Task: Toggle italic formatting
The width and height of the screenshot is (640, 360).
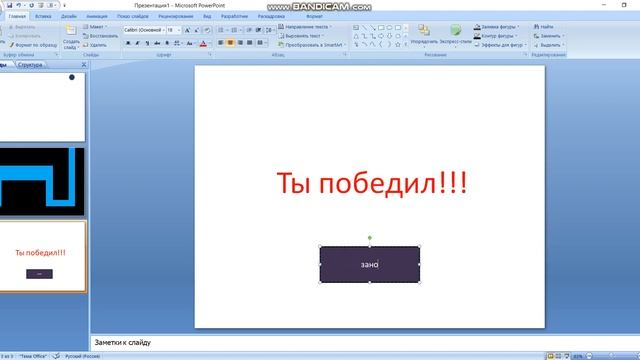Action: coord(138,43)
